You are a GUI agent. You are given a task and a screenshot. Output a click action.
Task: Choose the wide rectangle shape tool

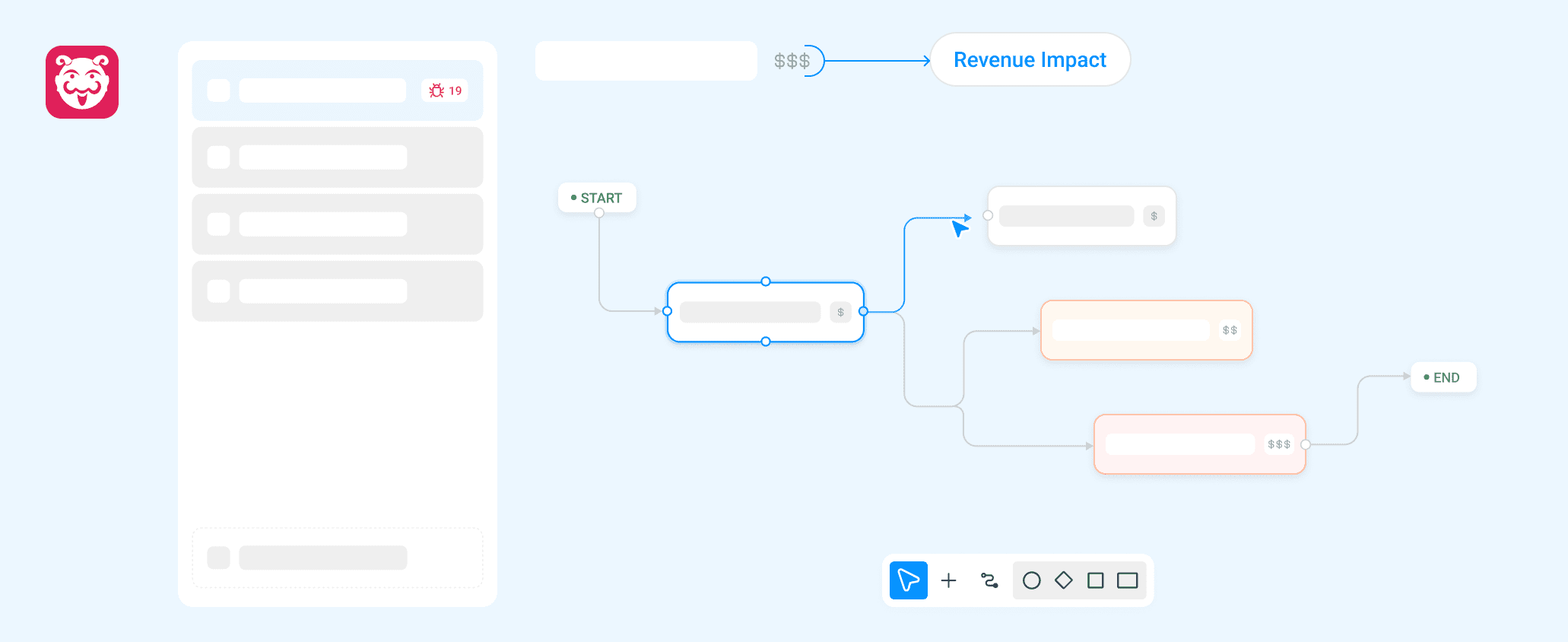[1127, 581]
